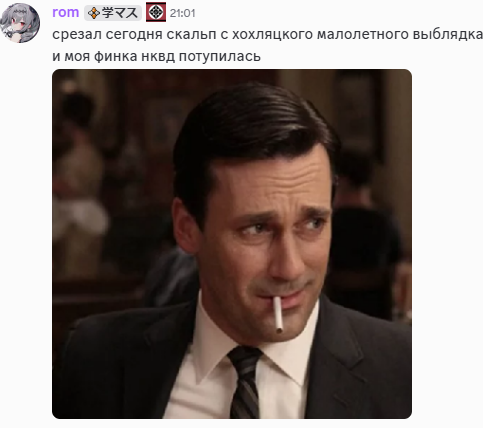This screenshot has height=428, width=483.
Task: Click the word "нквд" in the message
Action: [x=158, y=56]
